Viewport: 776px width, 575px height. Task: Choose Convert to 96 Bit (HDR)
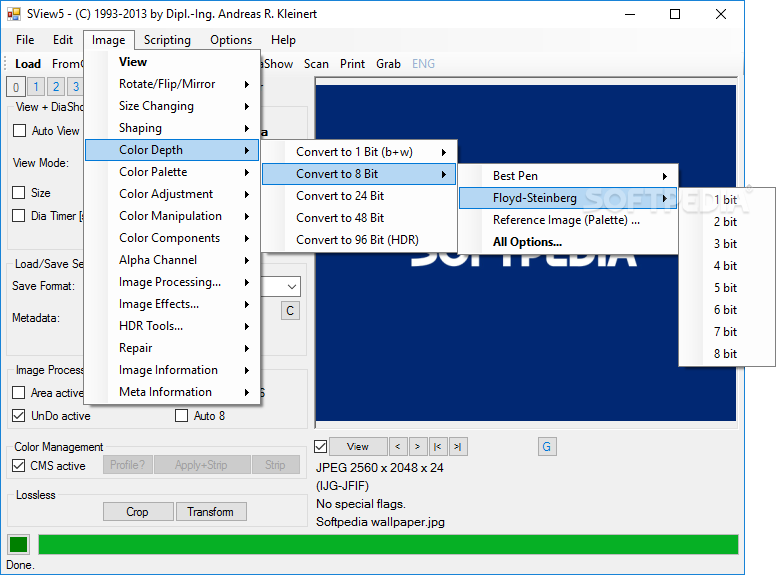(359, 240)
